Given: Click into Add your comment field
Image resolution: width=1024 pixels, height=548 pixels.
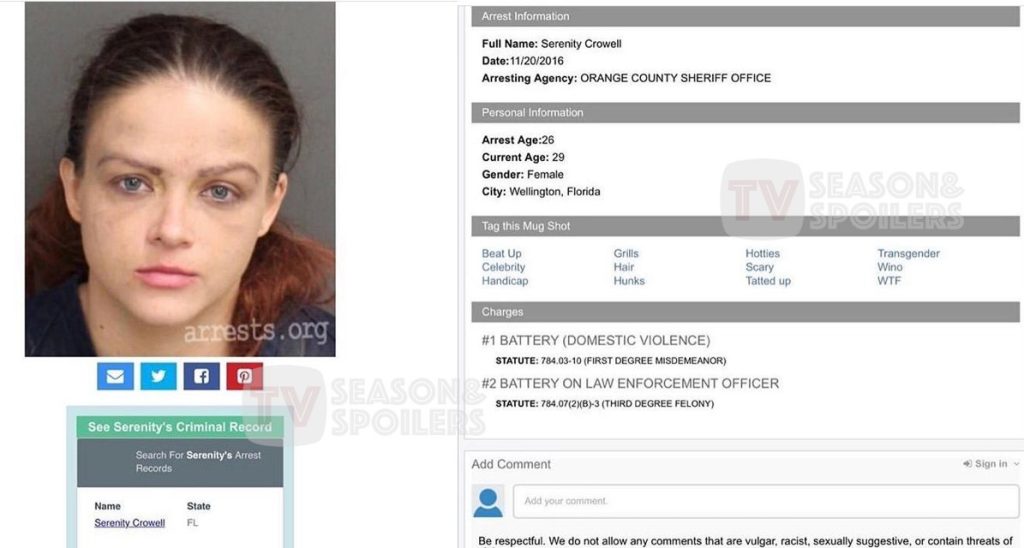Looking at the screenshot, I should [x=766, y=501].
